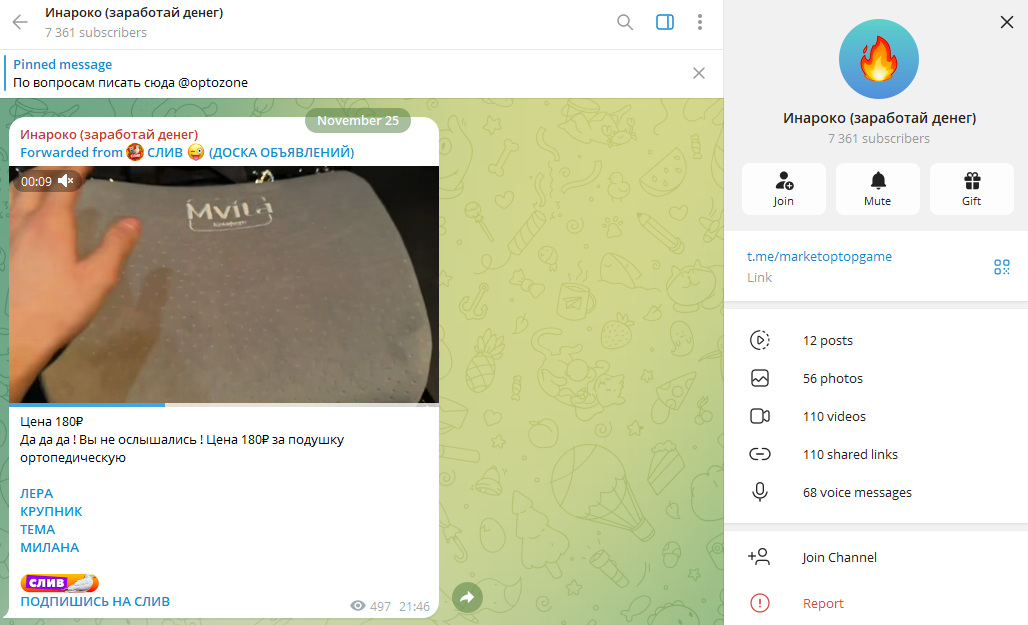The width and height of the screenshot is (1028, 625).
Task: Click the Gift button
Action: click(x=971, y=188)
